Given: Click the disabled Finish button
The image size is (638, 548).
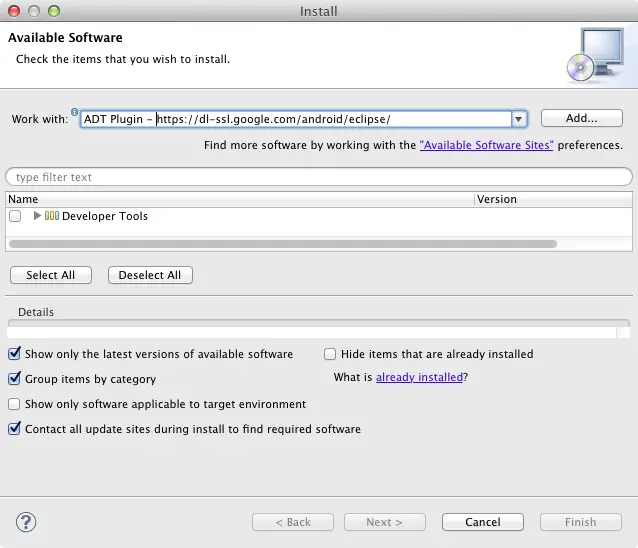Looking at the screenshot, I should pyautogui.click(x=581, y=522).
